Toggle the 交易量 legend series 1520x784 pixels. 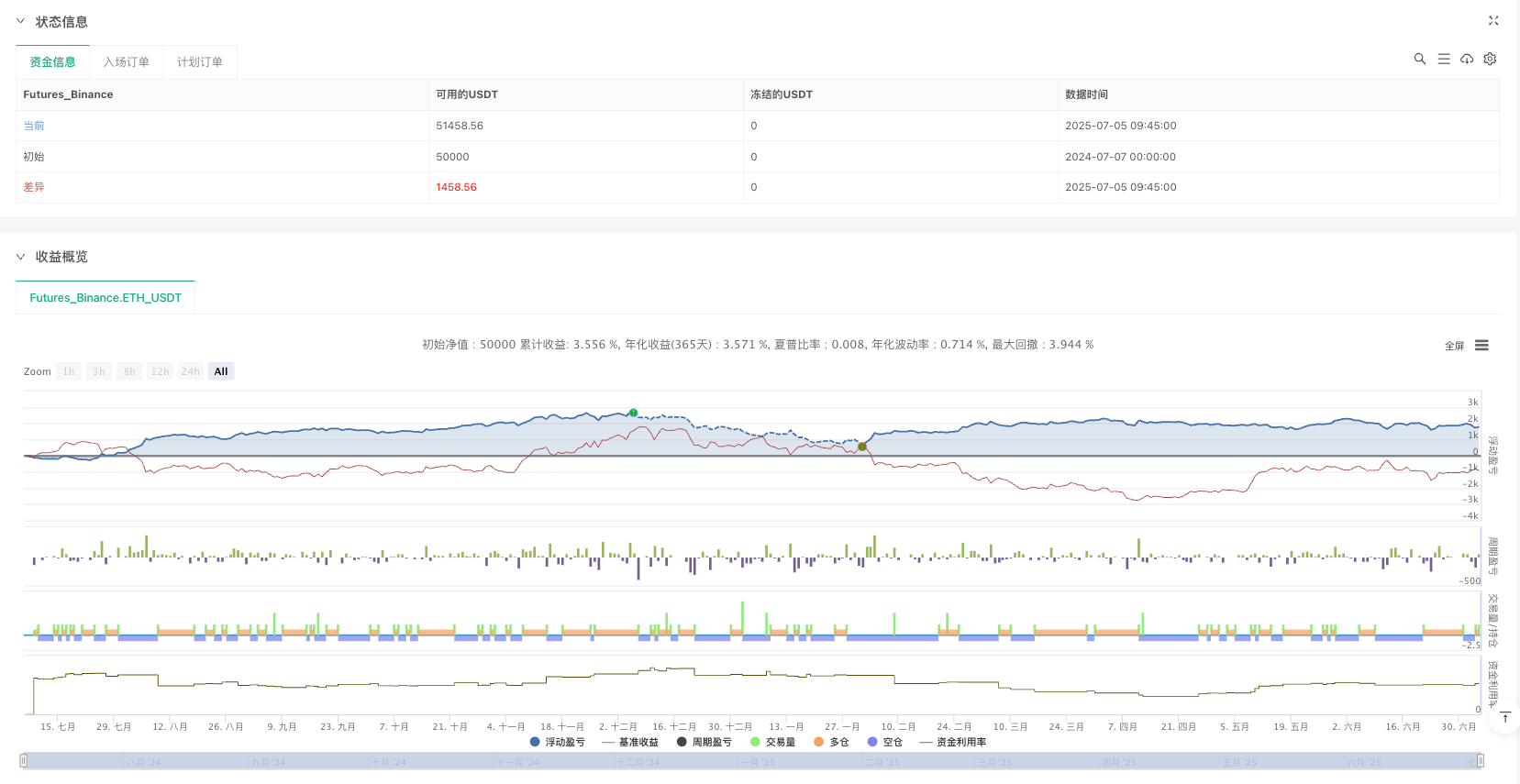point(772,742)
